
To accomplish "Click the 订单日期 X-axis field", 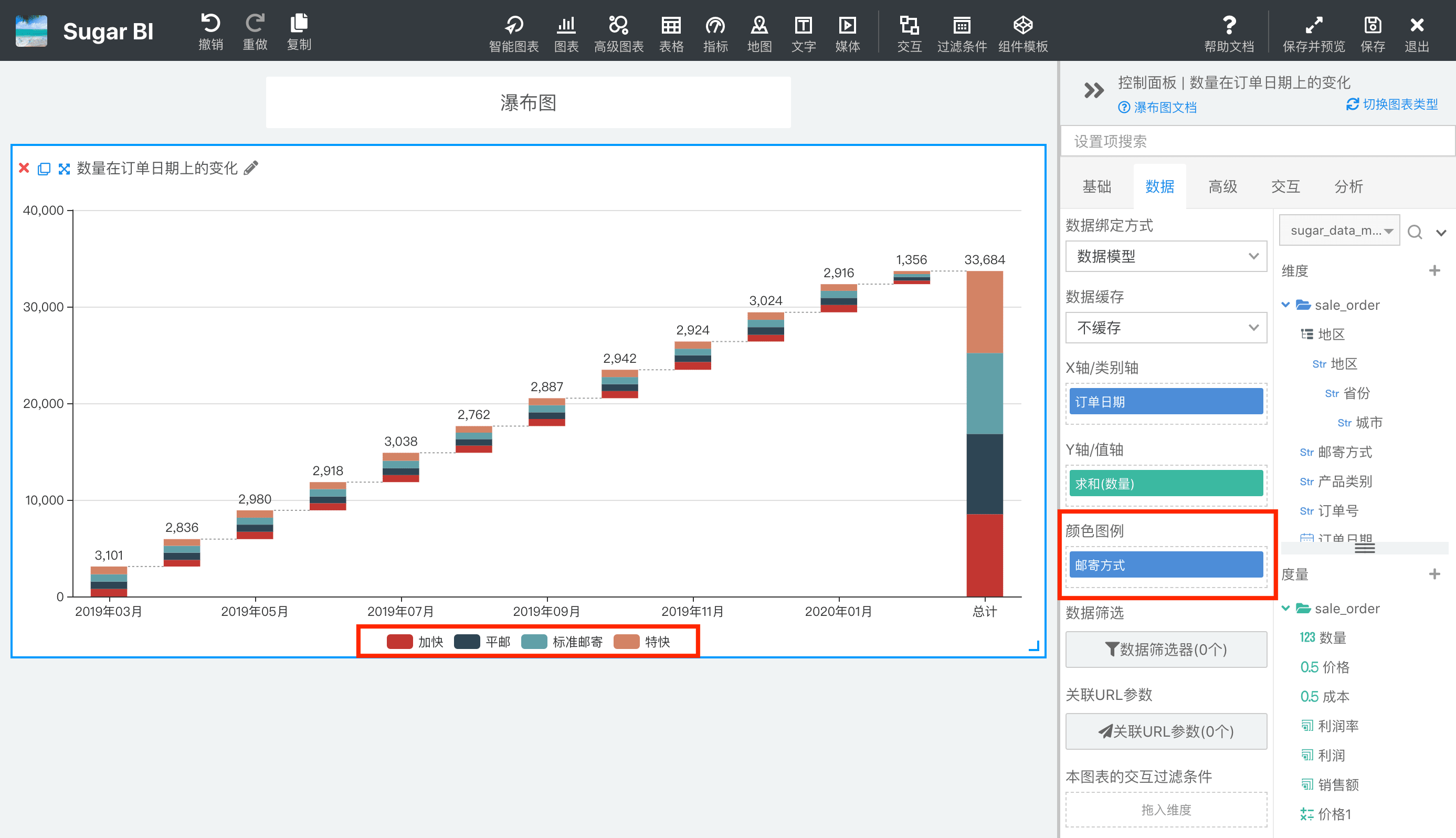I will [1166, 401].
